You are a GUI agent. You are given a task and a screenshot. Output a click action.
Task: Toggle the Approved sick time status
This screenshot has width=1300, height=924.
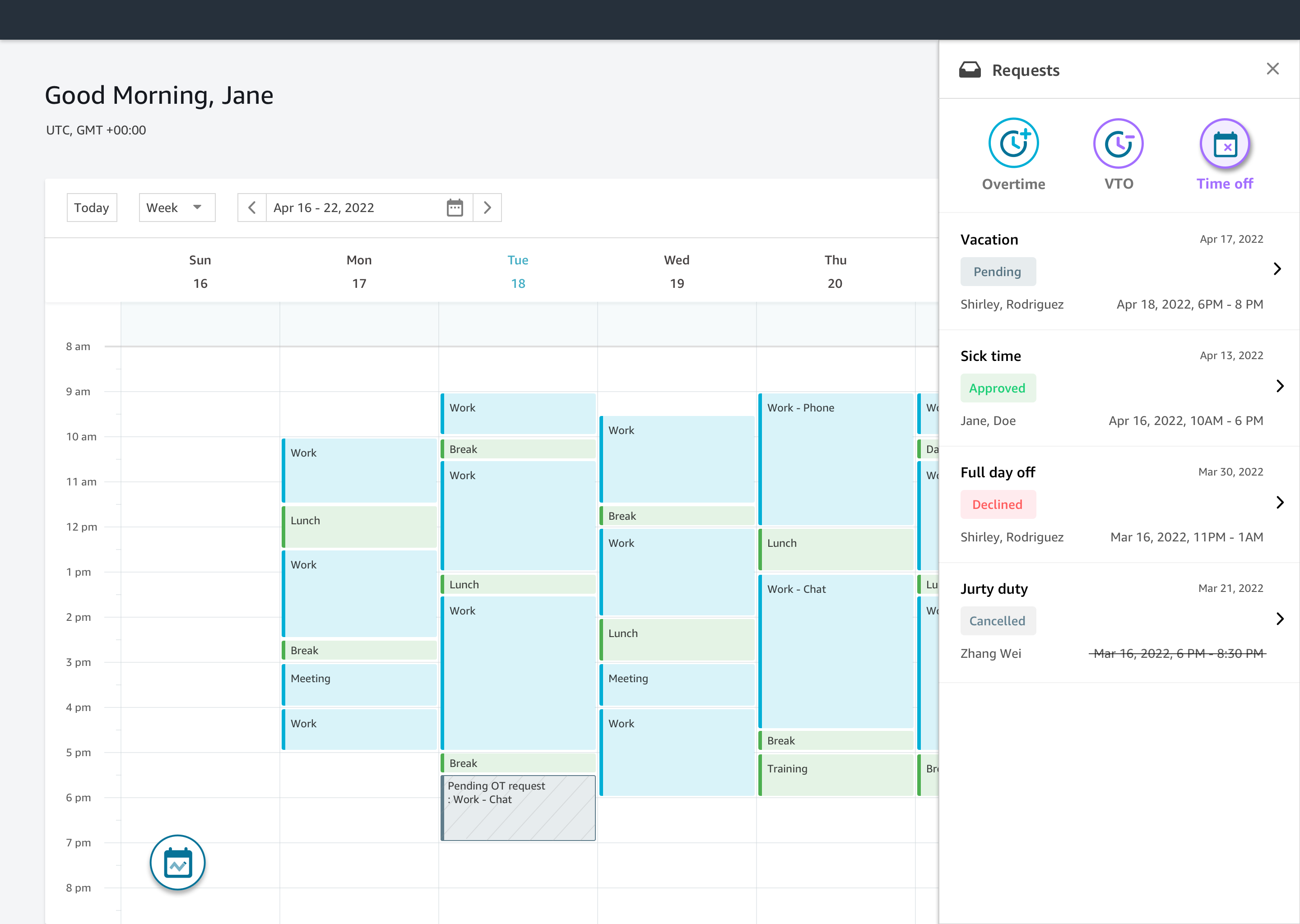coord(997,388)
